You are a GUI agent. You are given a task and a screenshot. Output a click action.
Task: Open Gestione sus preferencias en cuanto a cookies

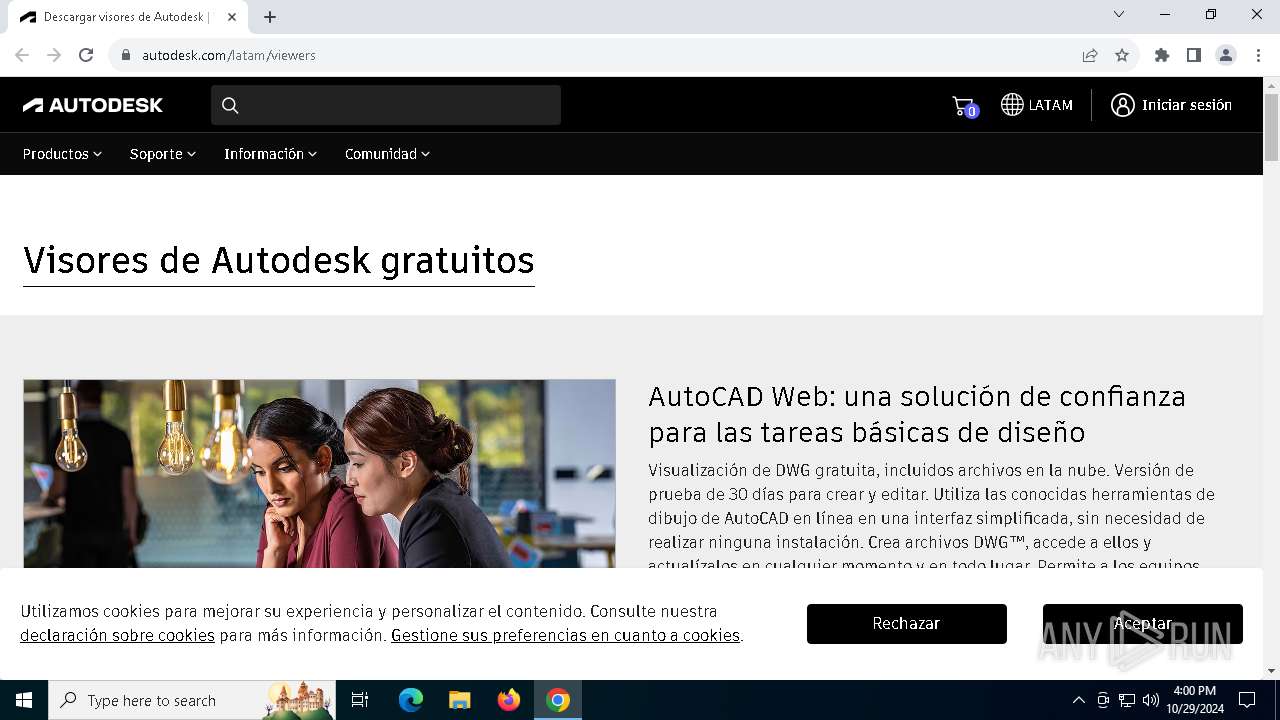click(x=565, y=635)
